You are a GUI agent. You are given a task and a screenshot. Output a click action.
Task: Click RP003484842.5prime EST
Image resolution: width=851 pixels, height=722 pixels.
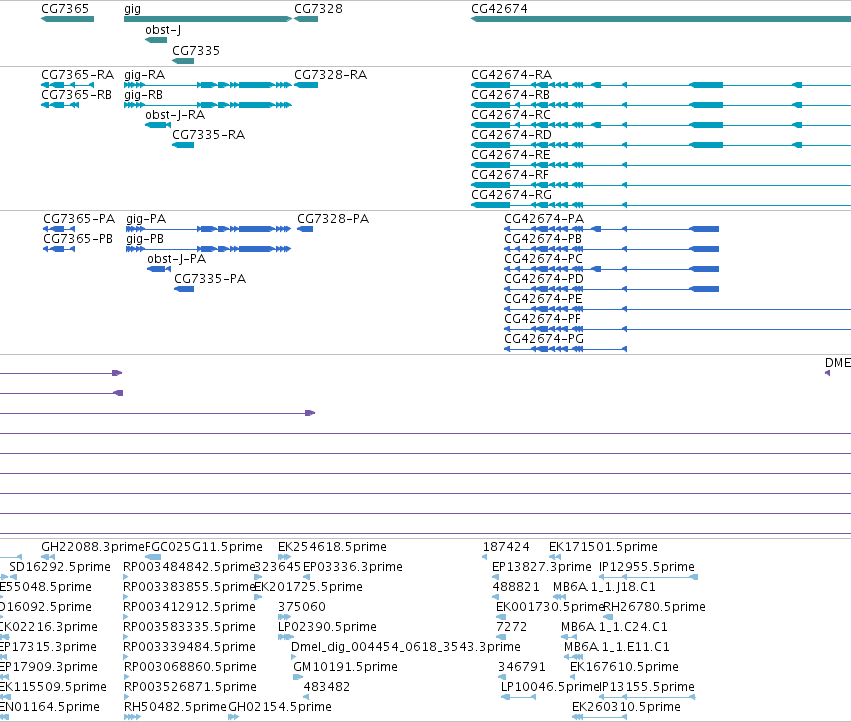click(126, 577)
